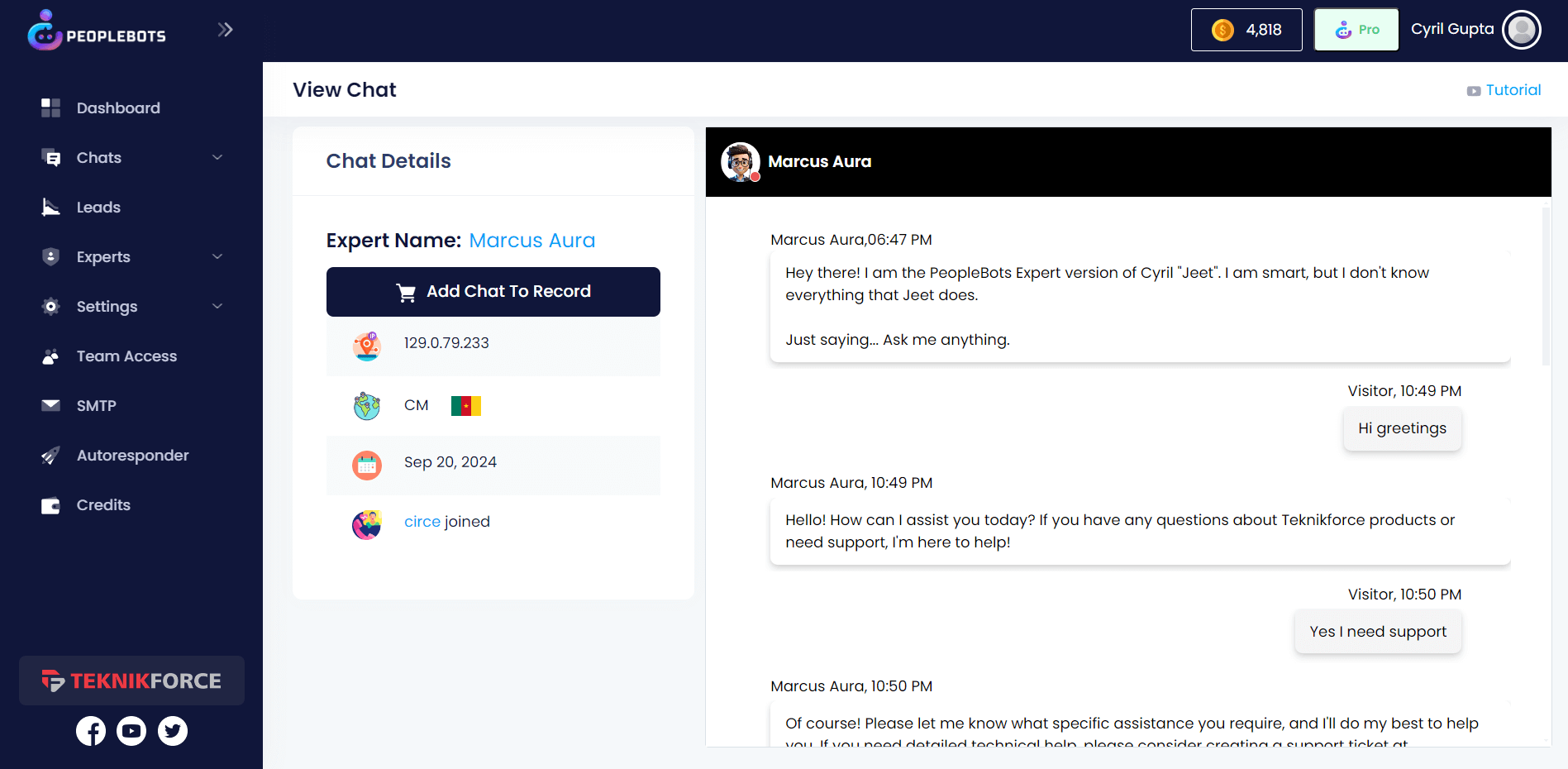Screen dimensions: 1568x769
Task: Expand the Experts submenu arrow
Action: point(217,257)
